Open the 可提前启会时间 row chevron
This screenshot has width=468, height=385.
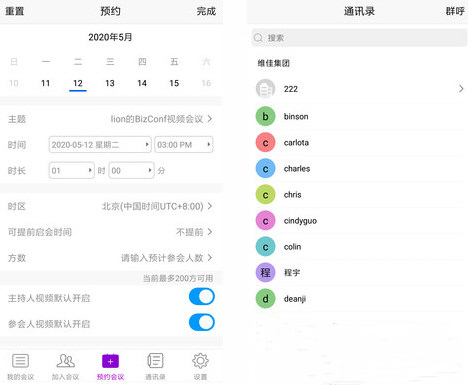click(210, 232)
